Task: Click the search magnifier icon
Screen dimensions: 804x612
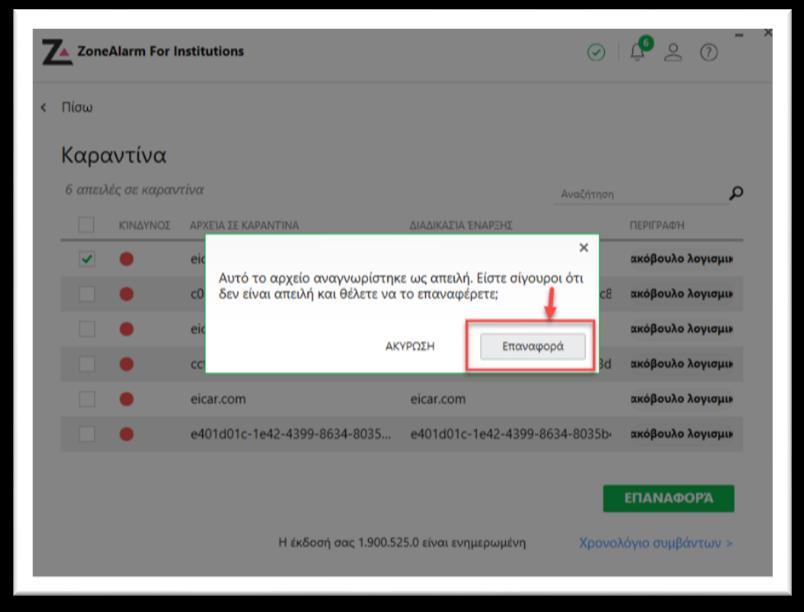Action: [736, 193]
